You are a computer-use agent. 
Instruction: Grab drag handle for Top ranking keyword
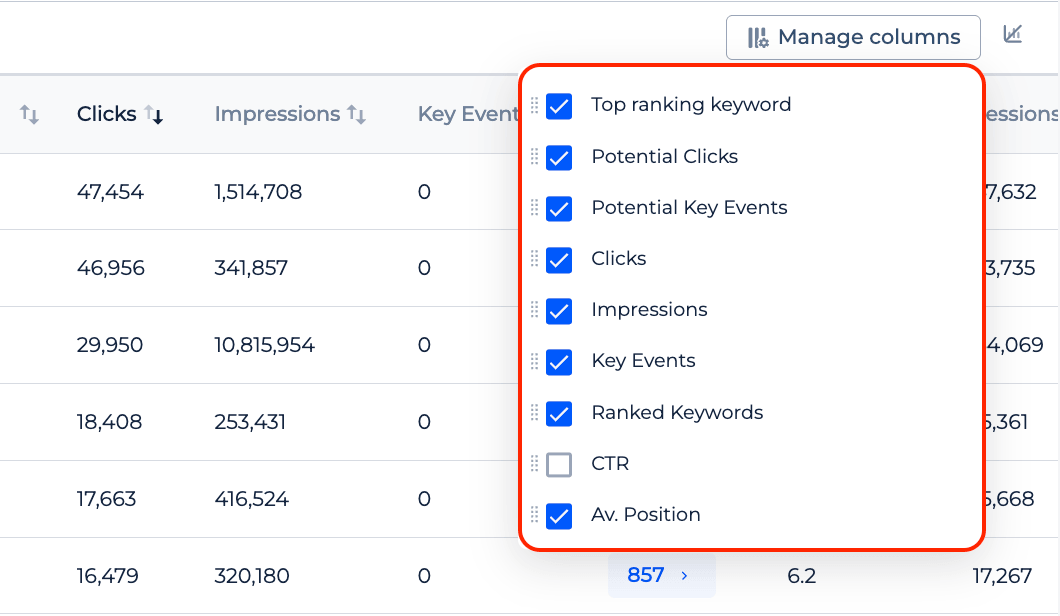click(534, 105)
